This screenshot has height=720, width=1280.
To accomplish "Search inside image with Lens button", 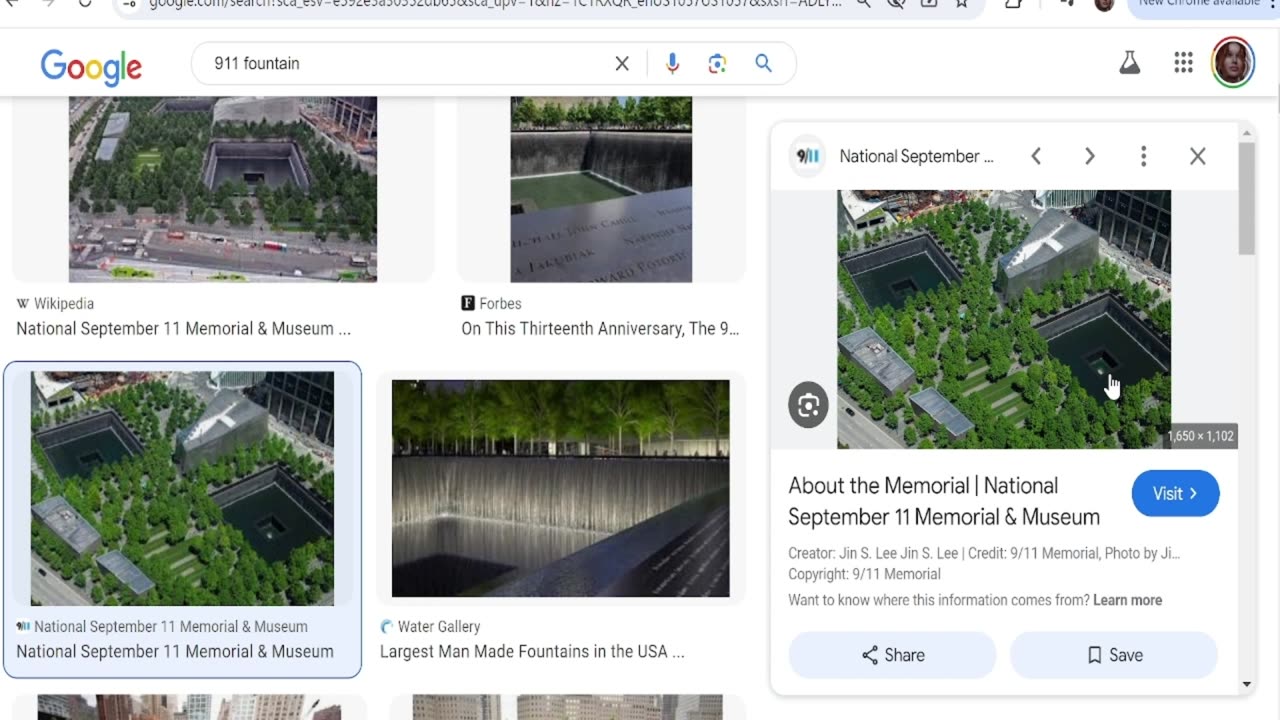I will coord(808,405).
